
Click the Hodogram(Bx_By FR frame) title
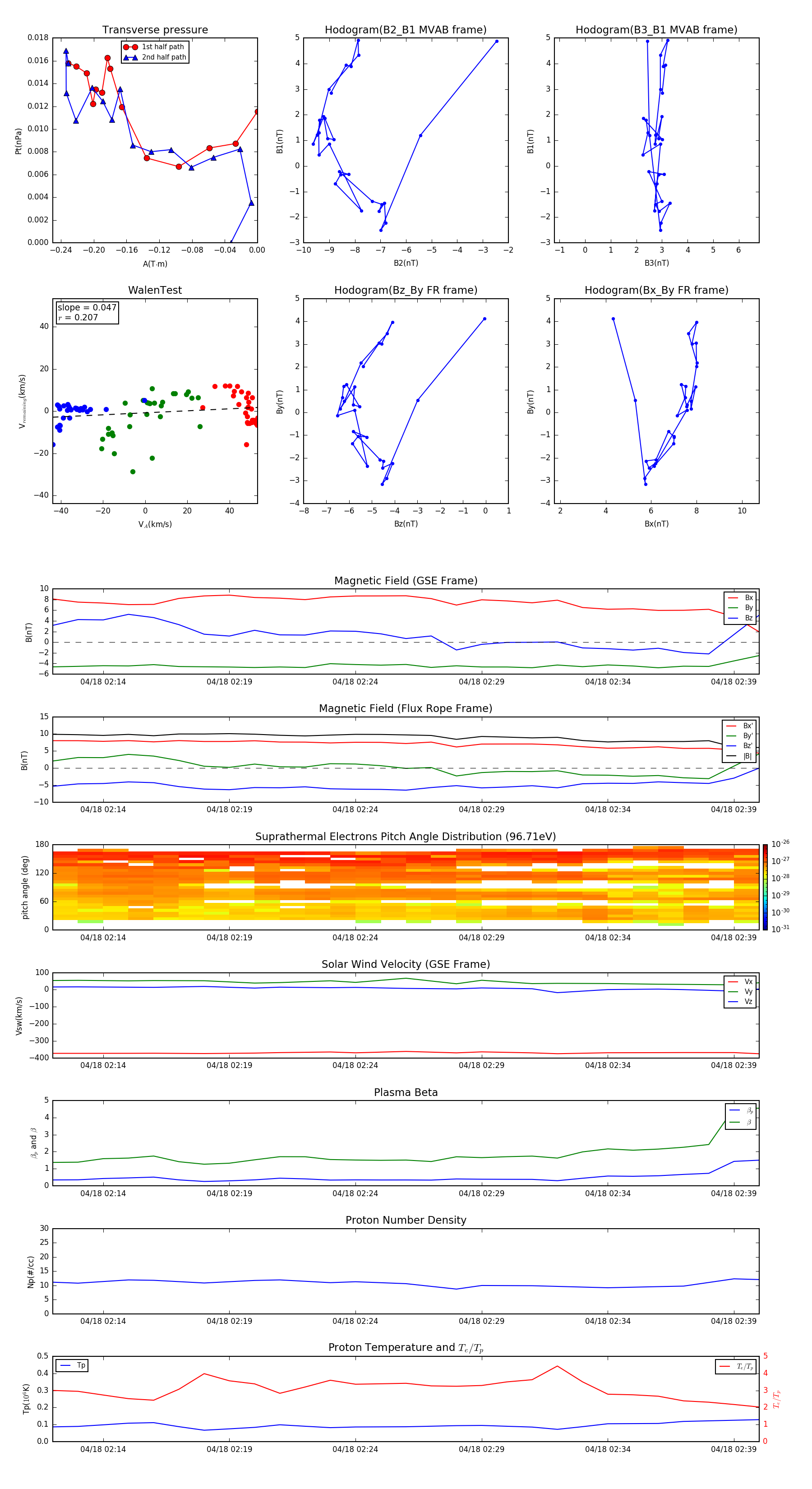tap(656, 290)
